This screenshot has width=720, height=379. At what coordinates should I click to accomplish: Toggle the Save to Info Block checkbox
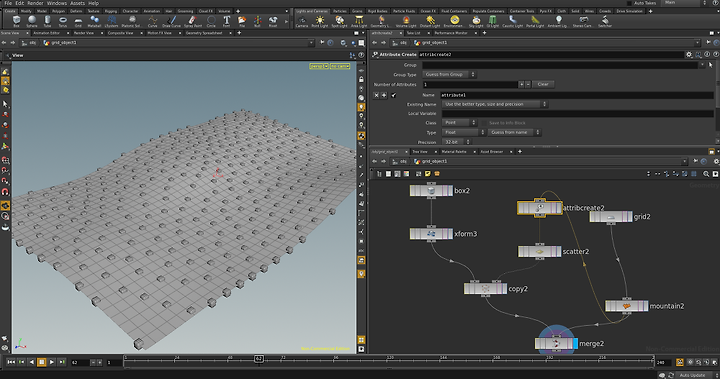coord(484,123)
